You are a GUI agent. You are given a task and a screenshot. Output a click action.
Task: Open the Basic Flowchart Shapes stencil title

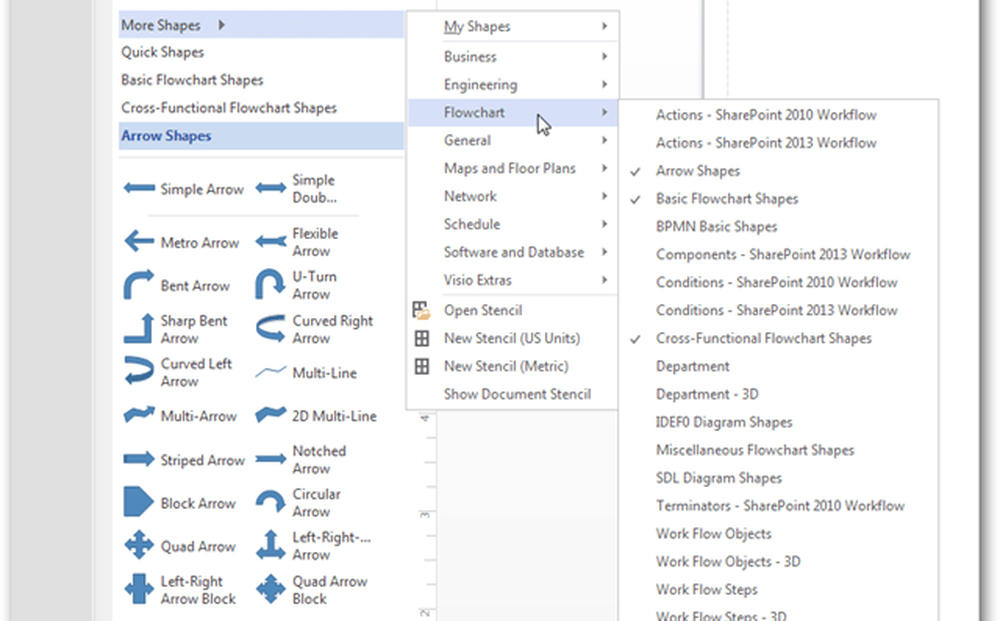pyautogui.click(x=261, y=80)
